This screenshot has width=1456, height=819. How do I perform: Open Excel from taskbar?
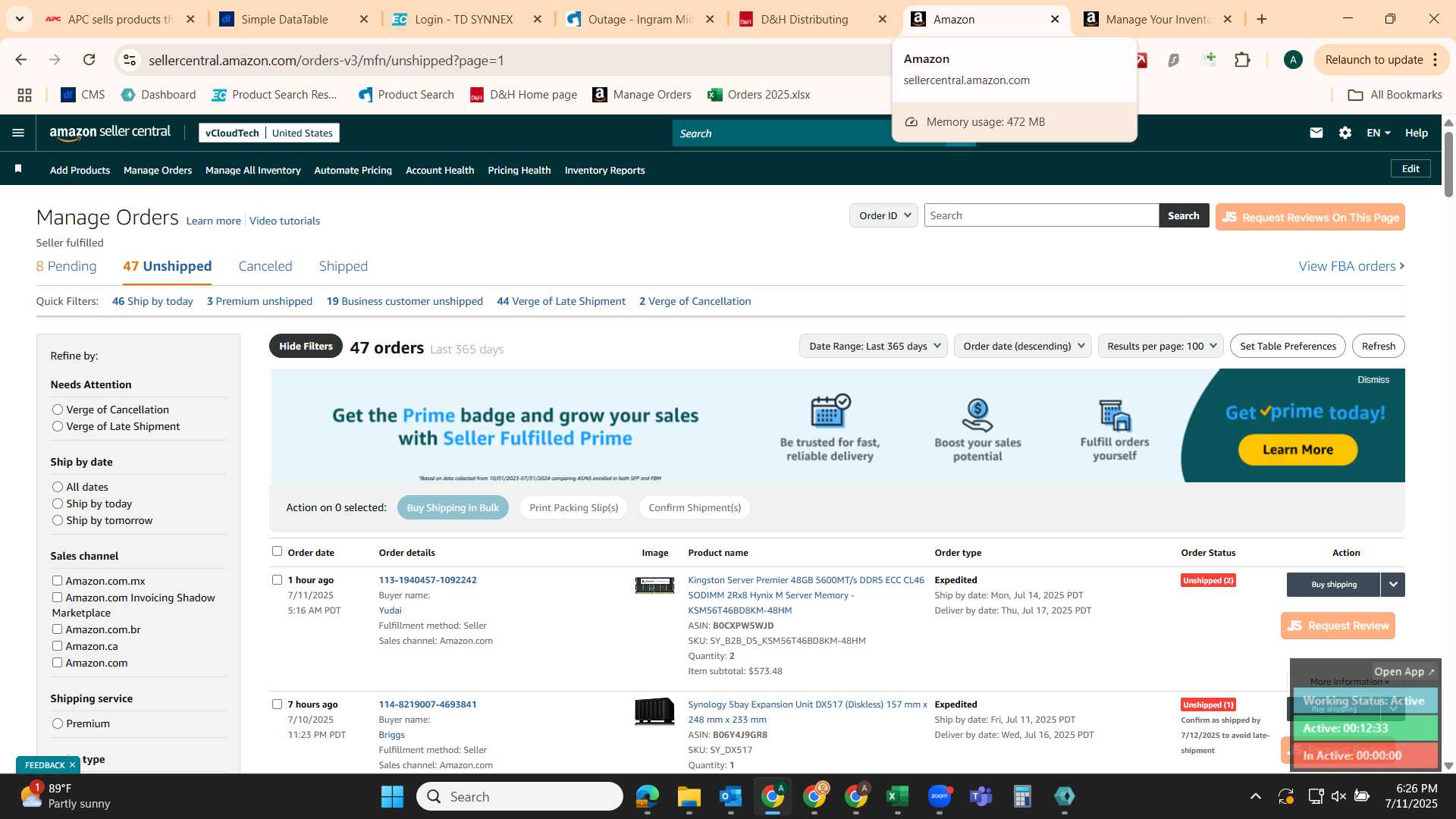[x=897, y=796]
